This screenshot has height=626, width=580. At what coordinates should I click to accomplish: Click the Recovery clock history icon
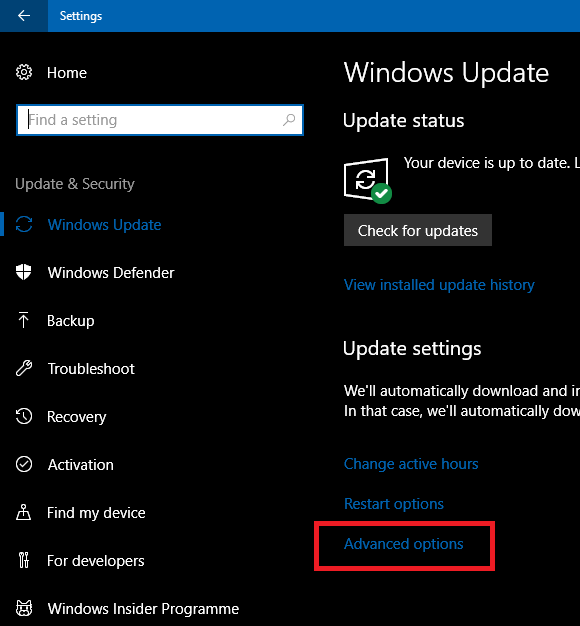coord(24,416)
